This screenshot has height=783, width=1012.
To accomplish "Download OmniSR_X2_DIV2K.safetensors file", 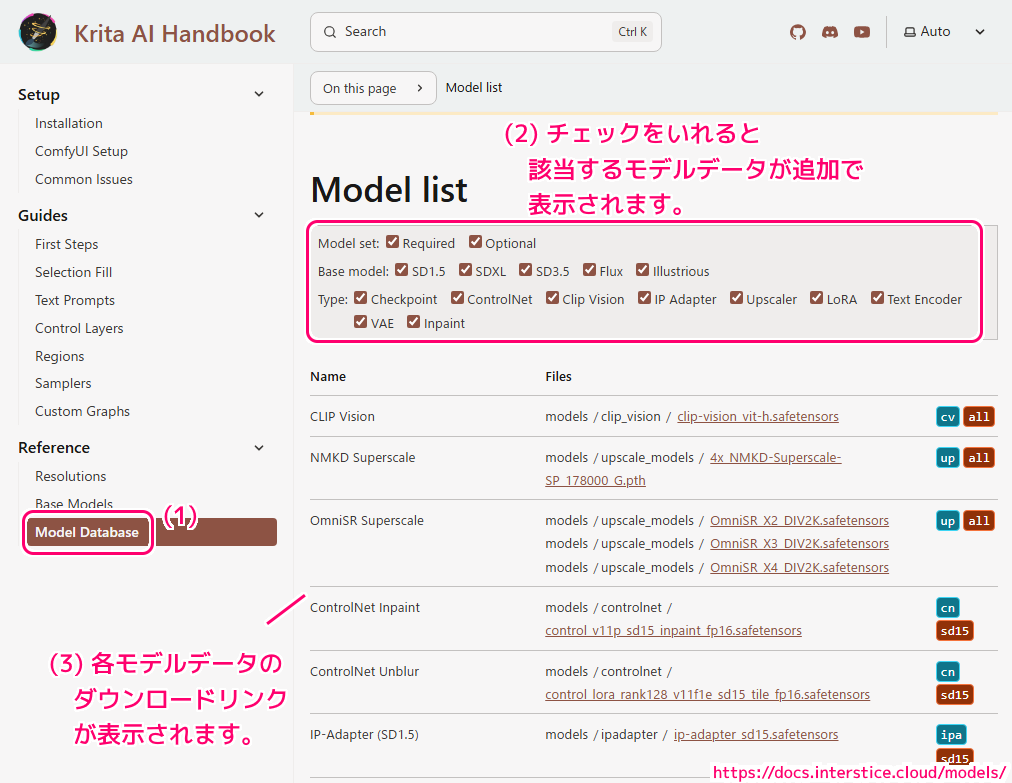I will tap(799, 521).
